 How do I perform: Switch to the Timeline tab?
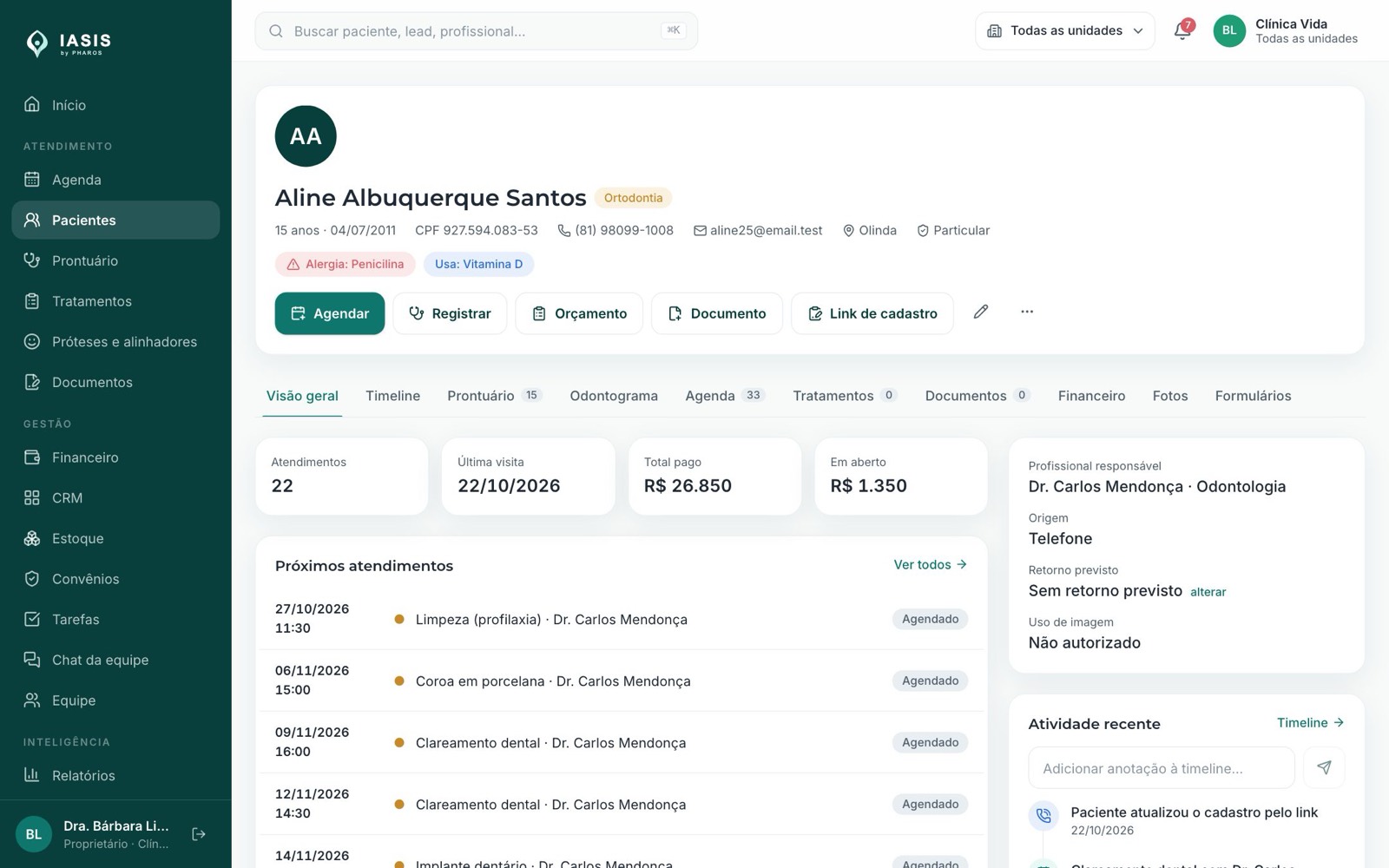[x=392, y=396]
